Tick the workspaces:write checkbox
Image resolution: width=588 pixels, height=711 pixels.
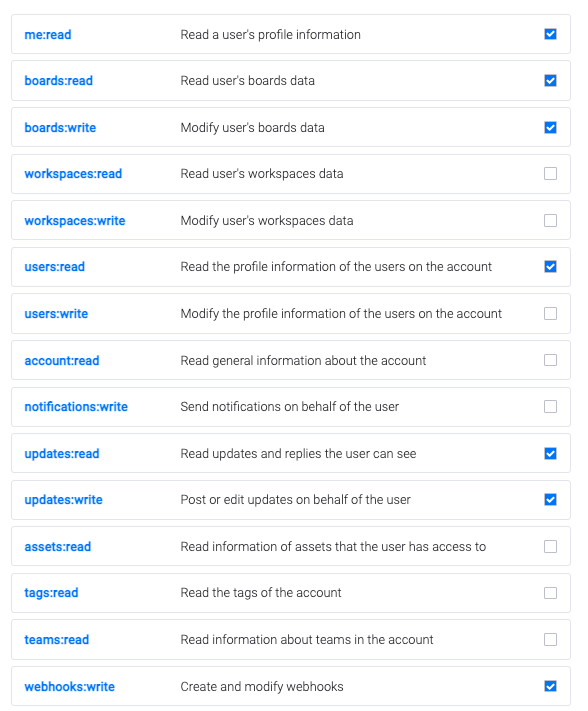pyautogui.click(x=550, y=220)
